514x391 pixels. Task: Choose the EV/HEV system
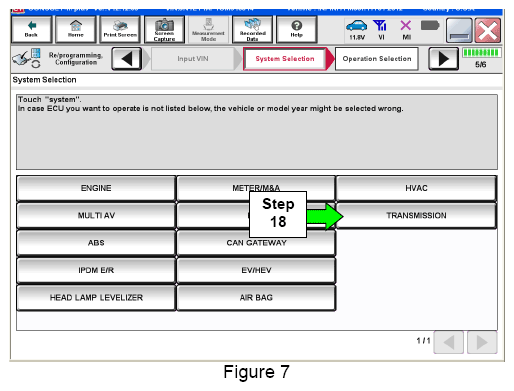(256, 270)
